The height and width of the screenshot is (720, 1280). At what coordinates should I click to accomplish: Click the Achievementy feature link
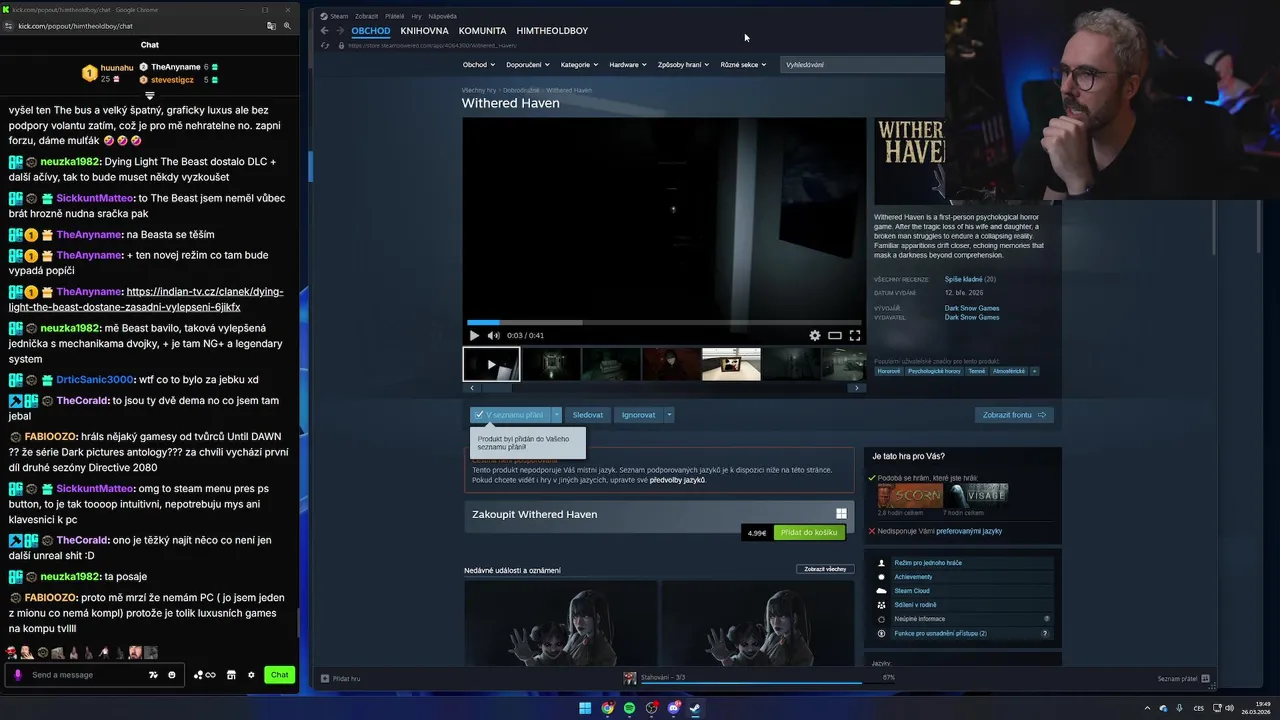point(913,577)
